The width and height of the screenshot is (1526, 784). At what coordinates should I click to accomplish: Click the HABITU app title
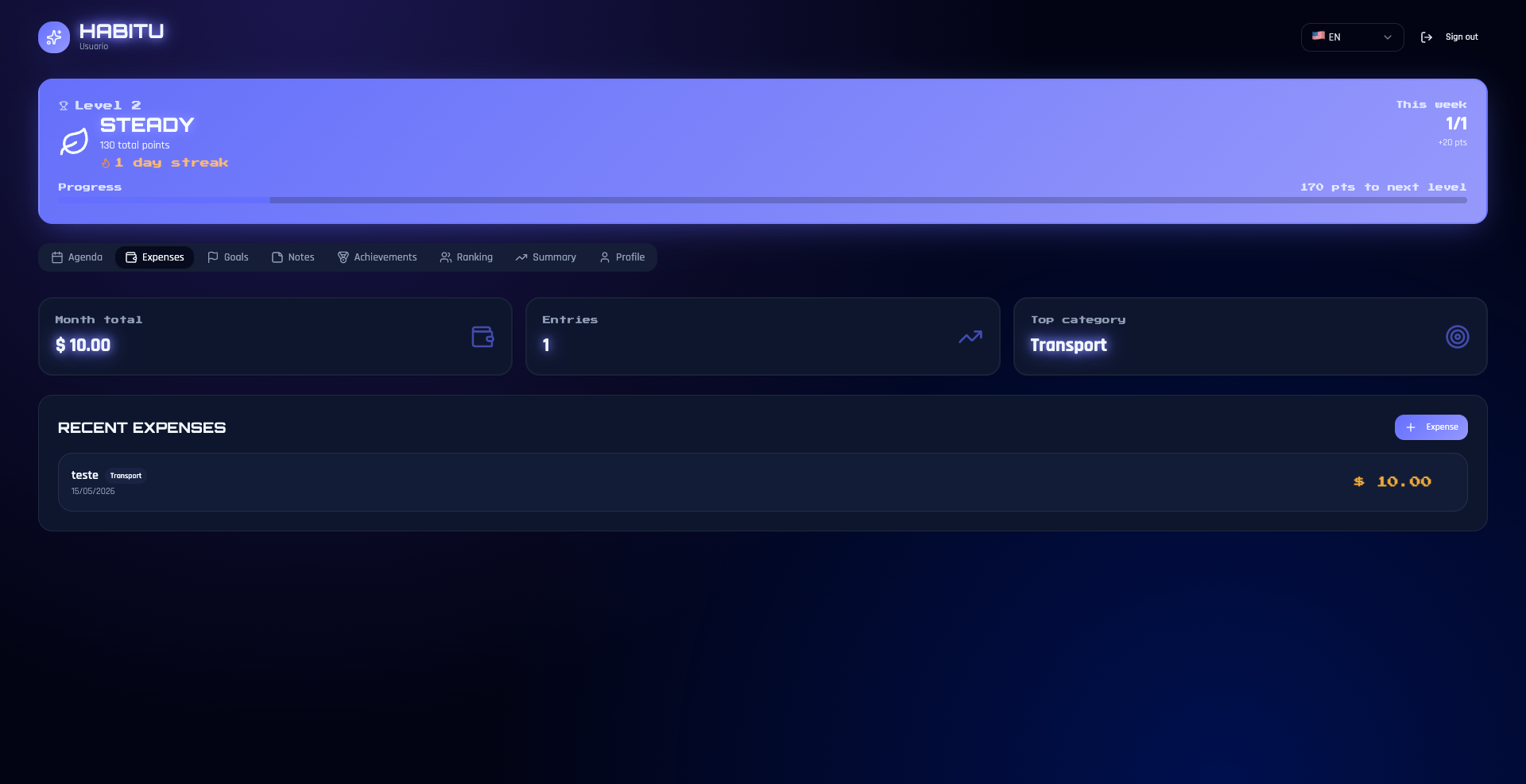click(x=122, y=31)
